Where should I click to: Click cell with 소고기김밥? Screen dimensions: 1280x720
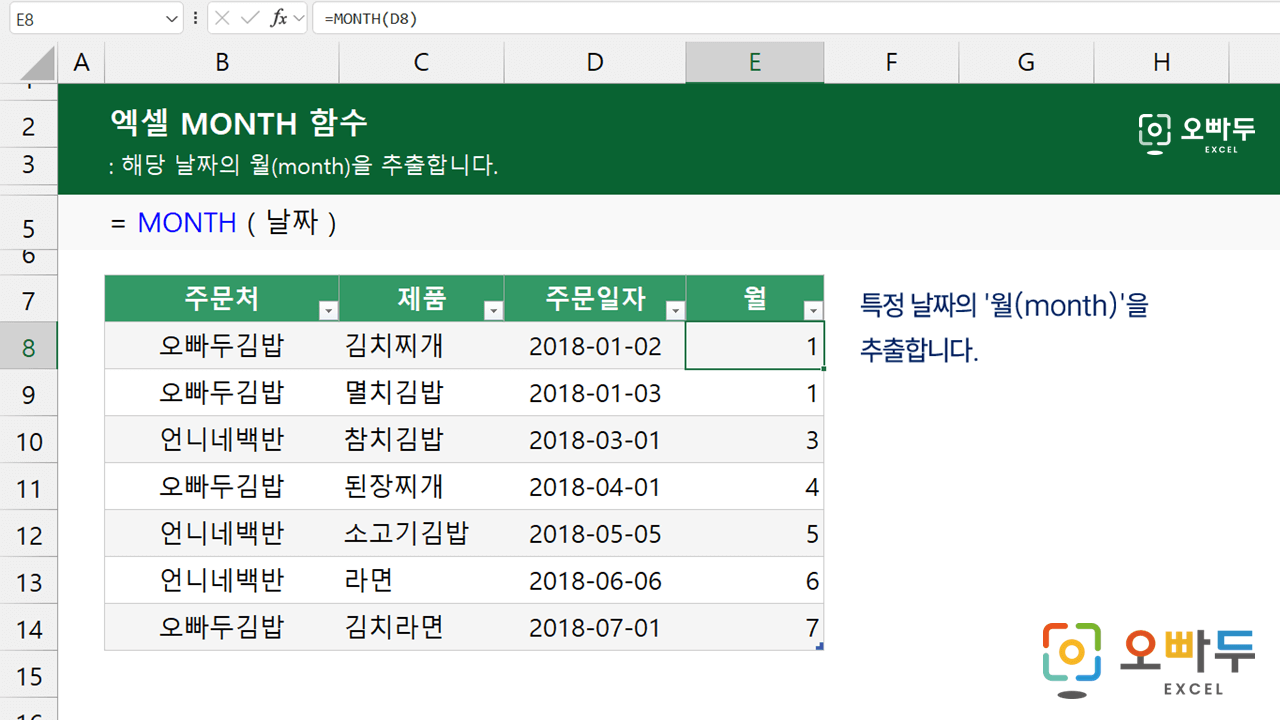click(421, 534)
